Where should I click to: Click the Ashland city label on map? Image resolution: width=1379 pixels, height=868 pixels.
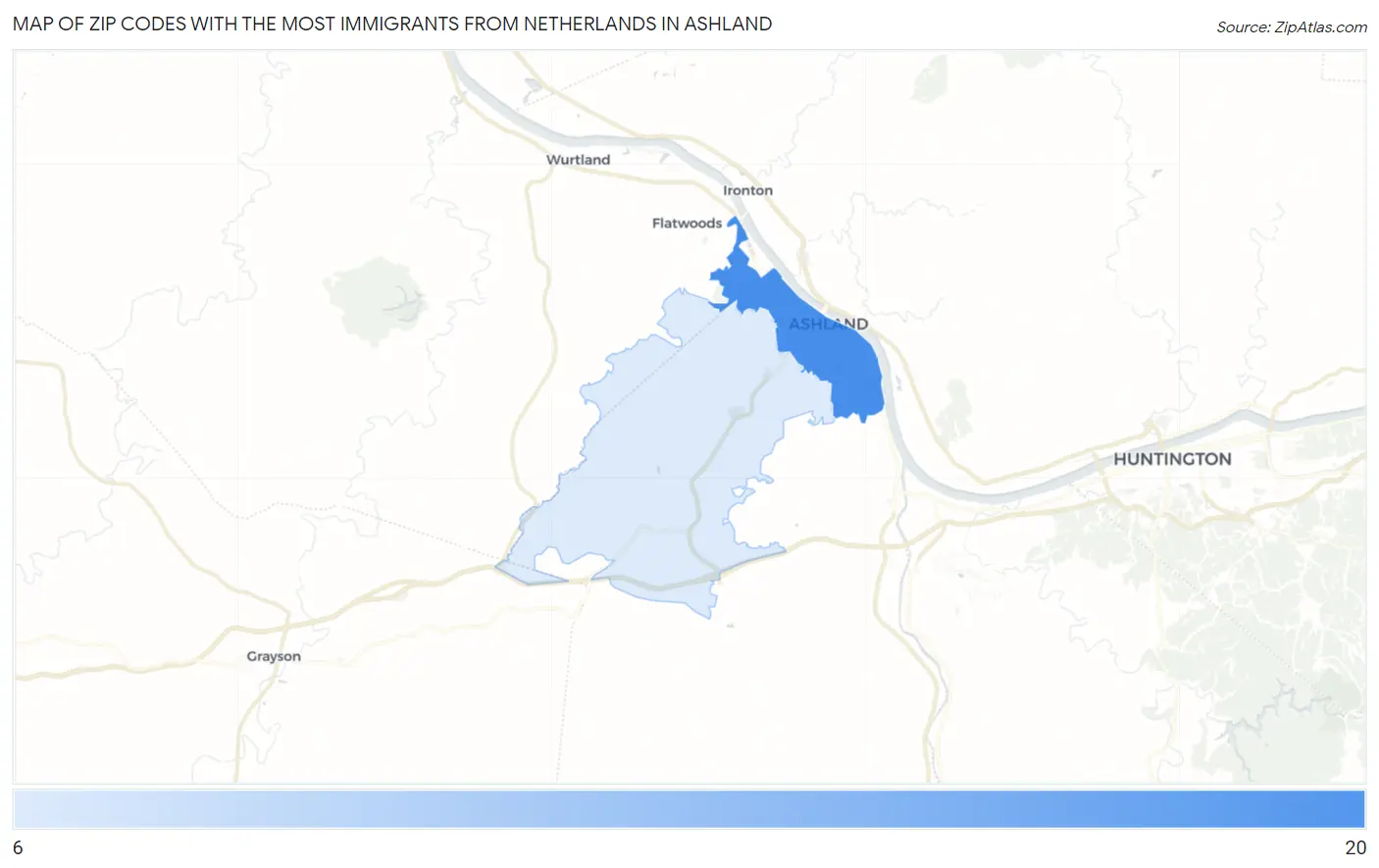829,324
